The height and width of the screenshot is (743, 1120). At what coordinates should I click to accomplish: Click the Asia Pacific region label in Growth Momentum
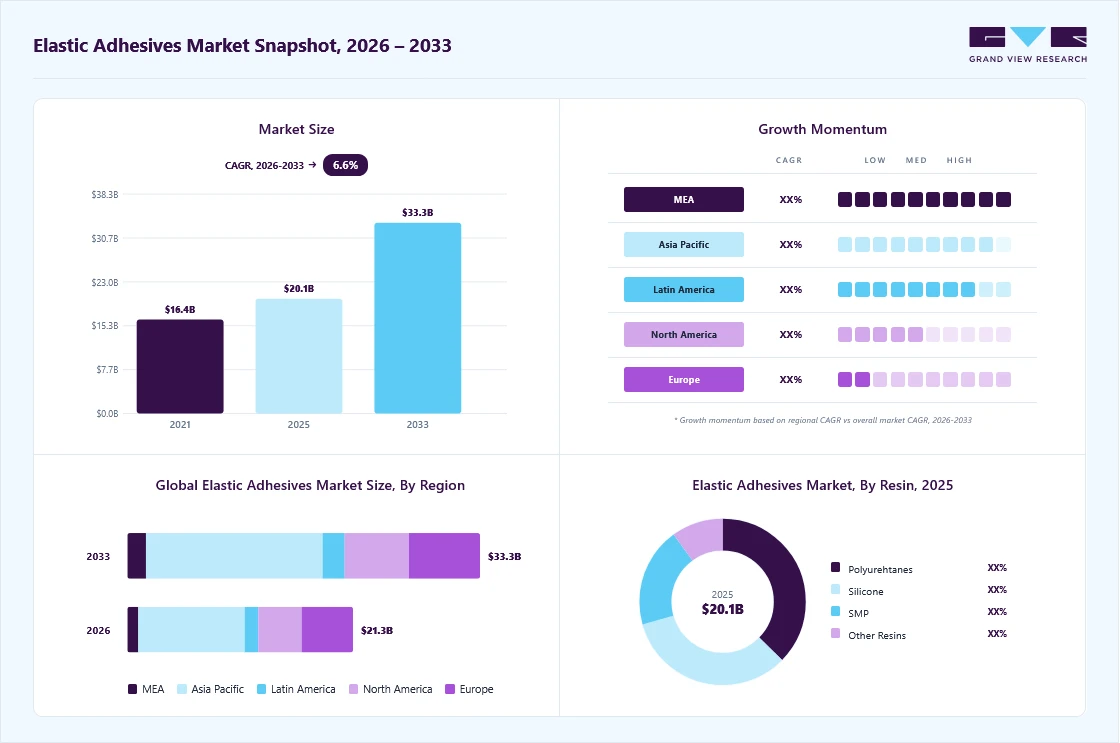click(x=684, y=244)
